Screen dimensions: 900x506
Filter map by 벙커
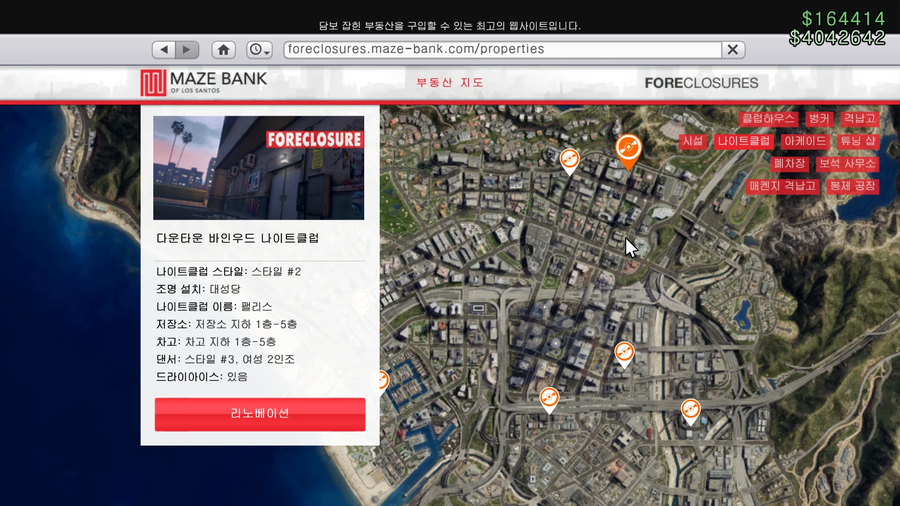click(x=819, y=119)
